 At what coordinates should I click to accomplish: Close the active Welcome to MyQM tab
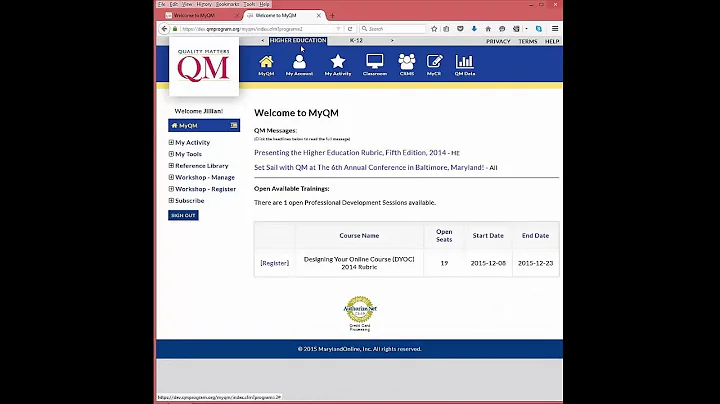pos(319,16)
